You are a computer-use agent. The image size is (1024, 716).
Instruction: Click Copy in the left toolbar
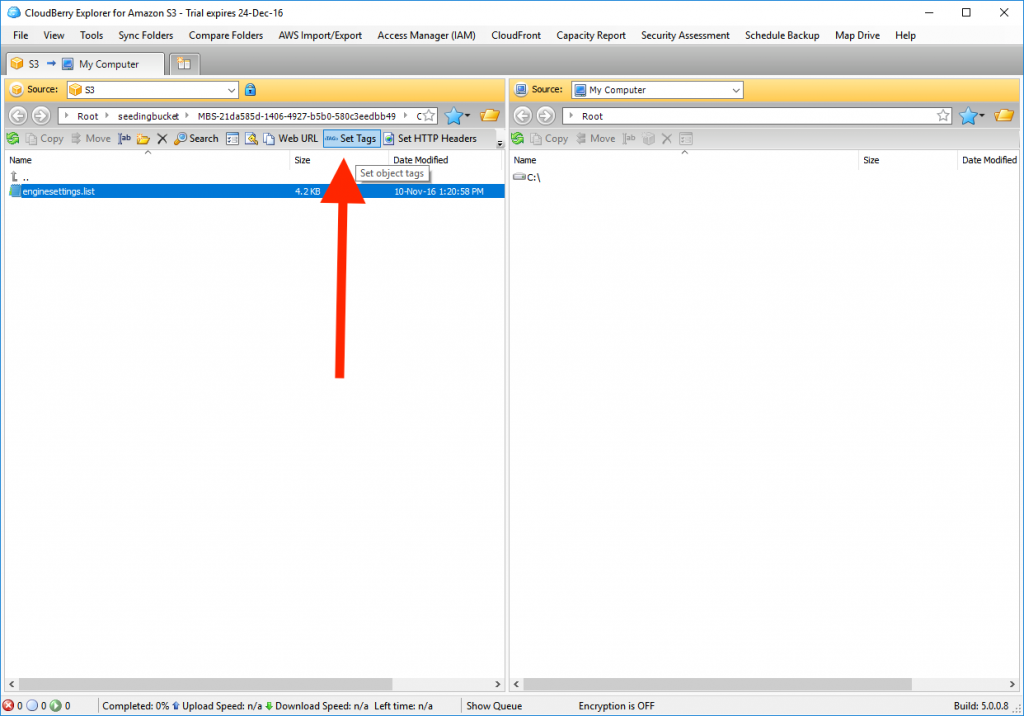[44, 138]
